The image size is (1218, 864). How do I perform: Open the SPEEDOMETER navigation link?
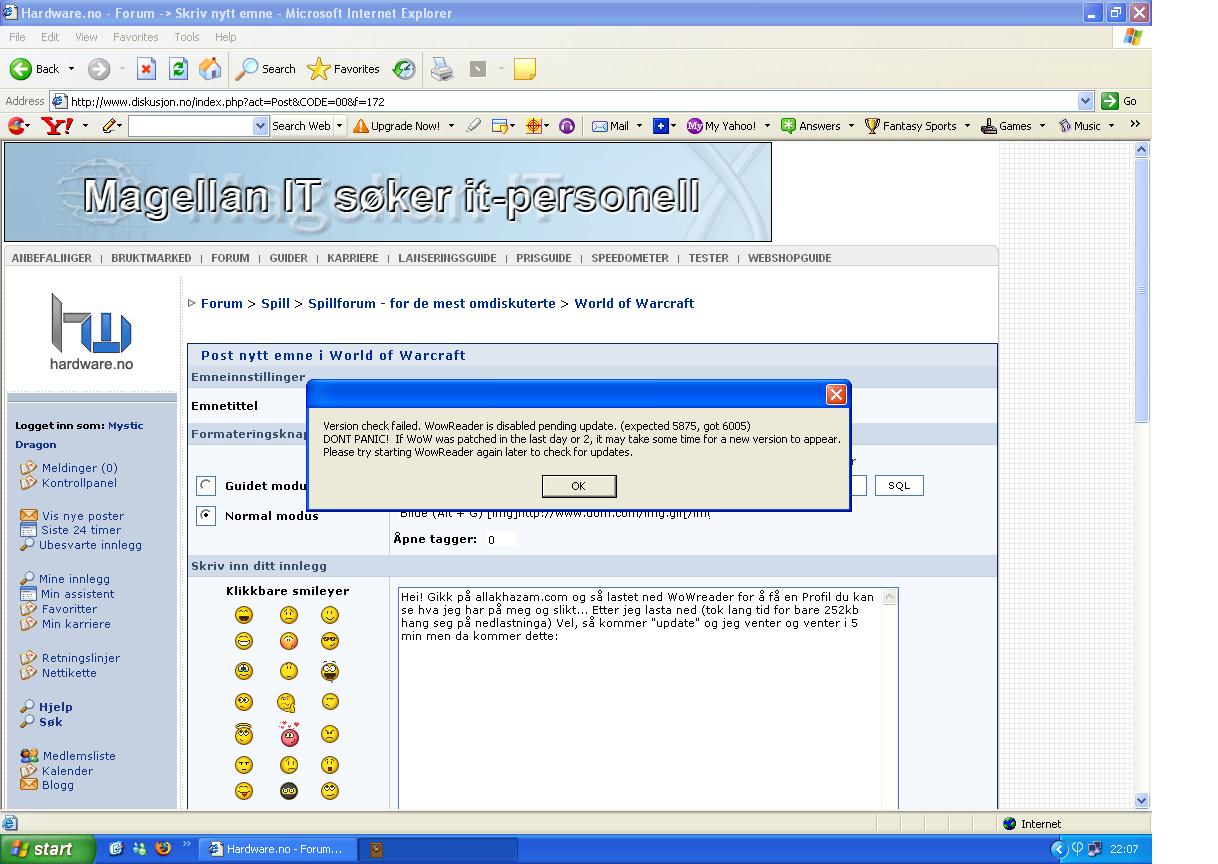click(x=630, y=258)
